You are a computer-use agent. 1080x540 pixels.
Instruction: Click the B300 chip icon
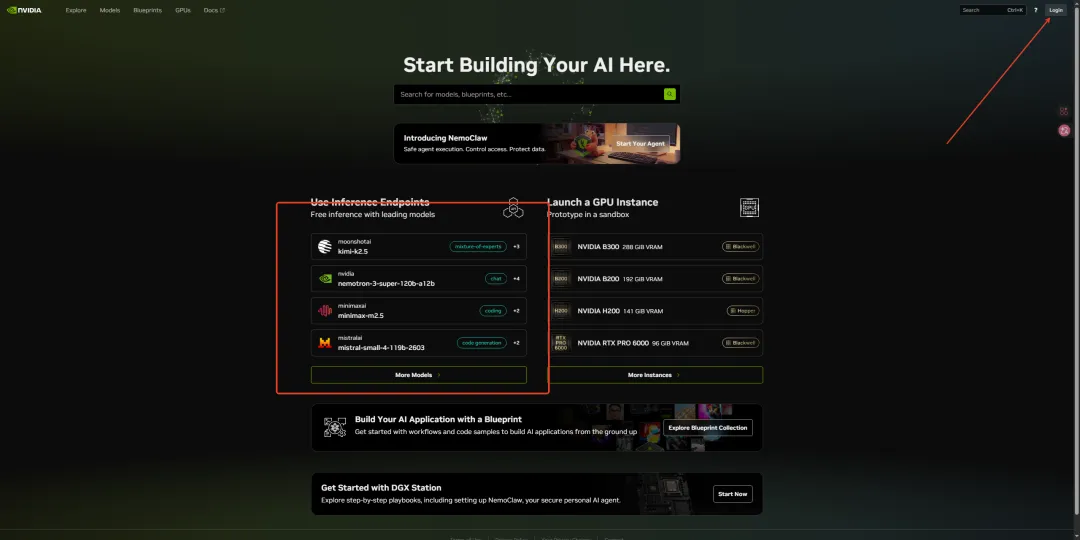point(561,247)
